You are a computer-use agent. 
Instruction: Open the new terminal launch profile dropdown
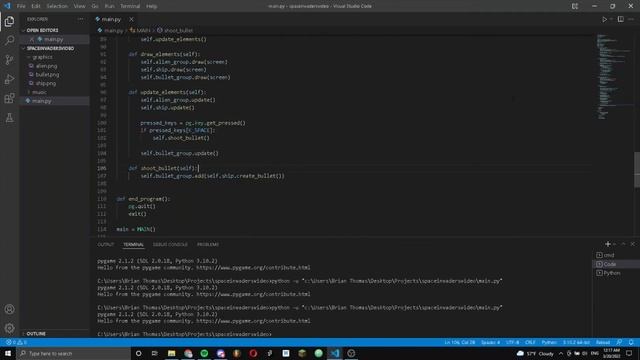(615, 244)
